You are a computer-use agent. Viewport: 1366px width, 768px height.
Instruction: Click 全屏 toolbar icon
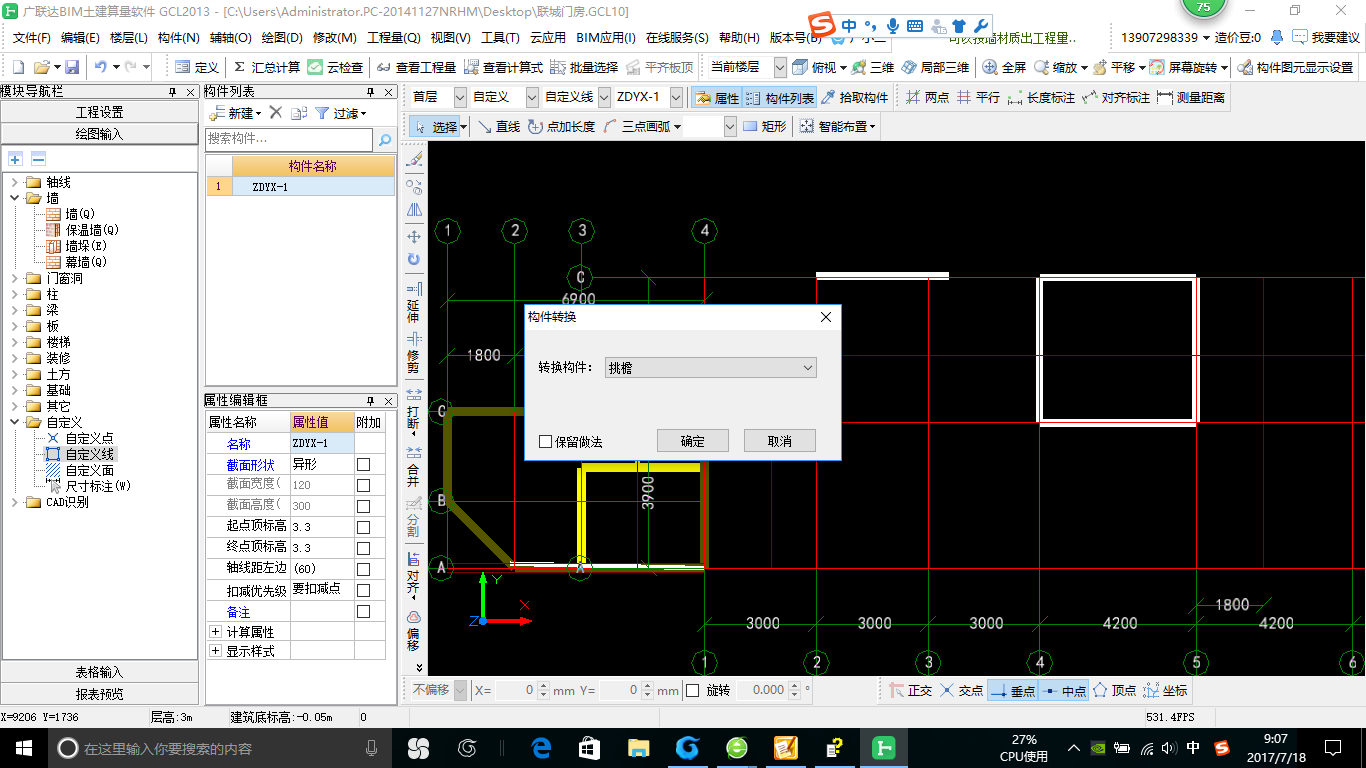pyautogui.click(x=1004, y=67)
